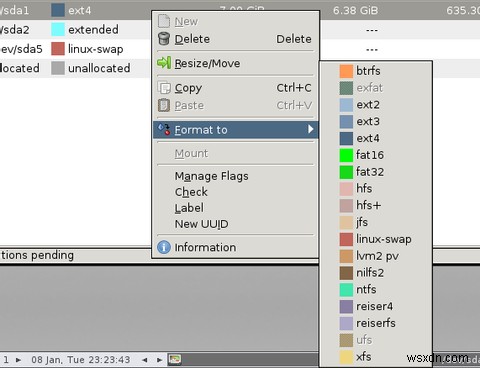Click the right arrow beside terminal icon
480x368 pixels.
[x=159, y=360]
